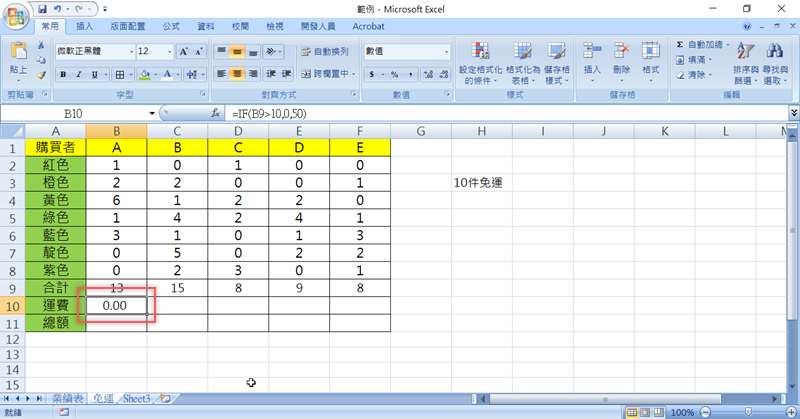
Task: Toggle Underline formatting
Action: click(94, 75)
